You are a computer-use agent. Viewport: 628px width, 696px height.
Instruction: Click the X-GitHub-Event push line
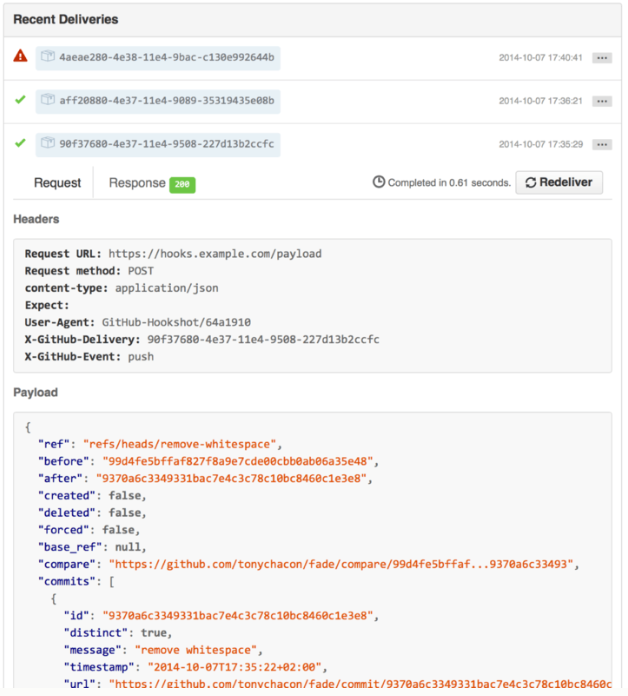(89, 357)
